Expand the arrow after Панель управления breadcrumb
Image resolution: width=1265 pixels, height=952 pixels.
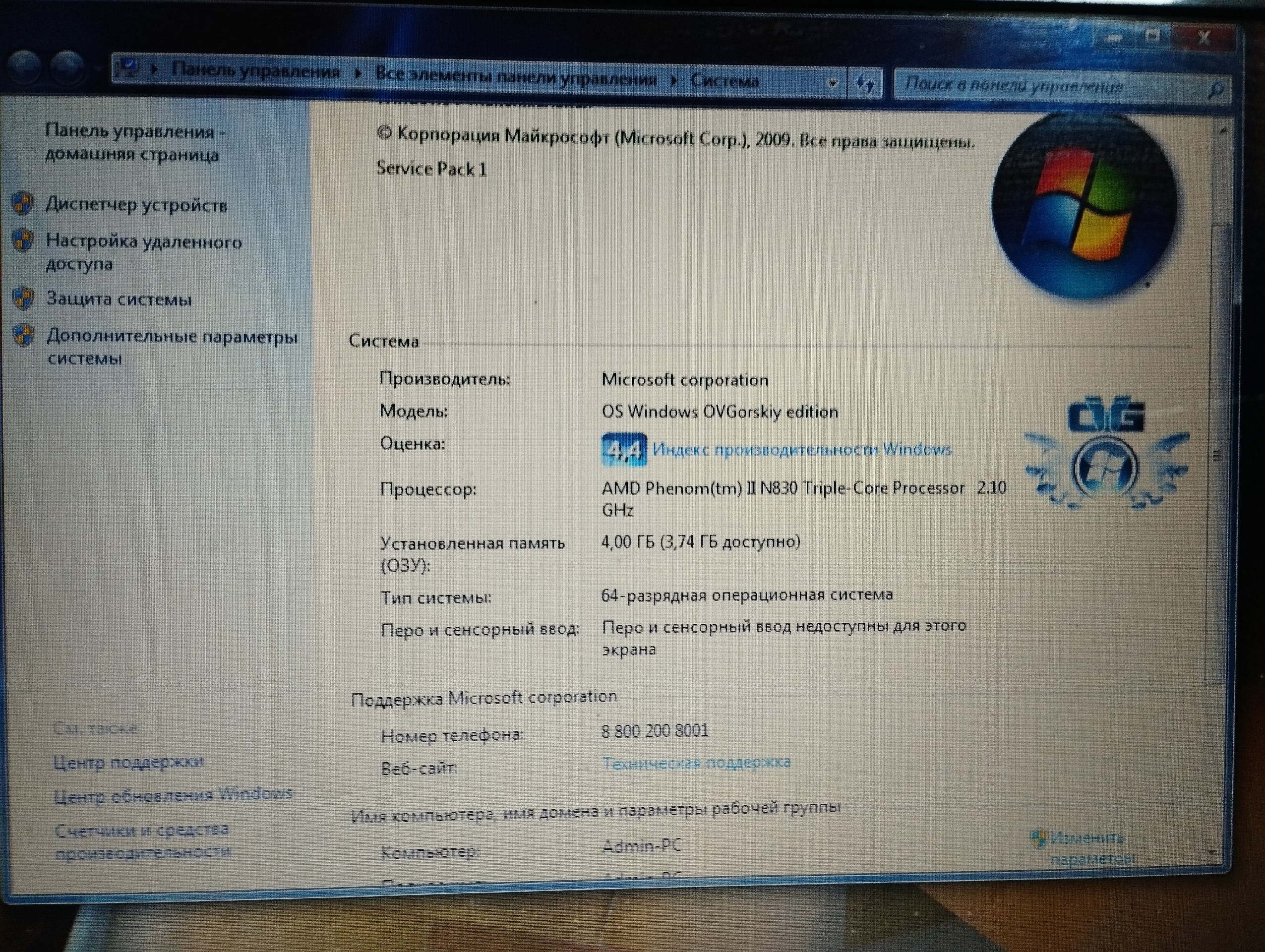point(358,73)
